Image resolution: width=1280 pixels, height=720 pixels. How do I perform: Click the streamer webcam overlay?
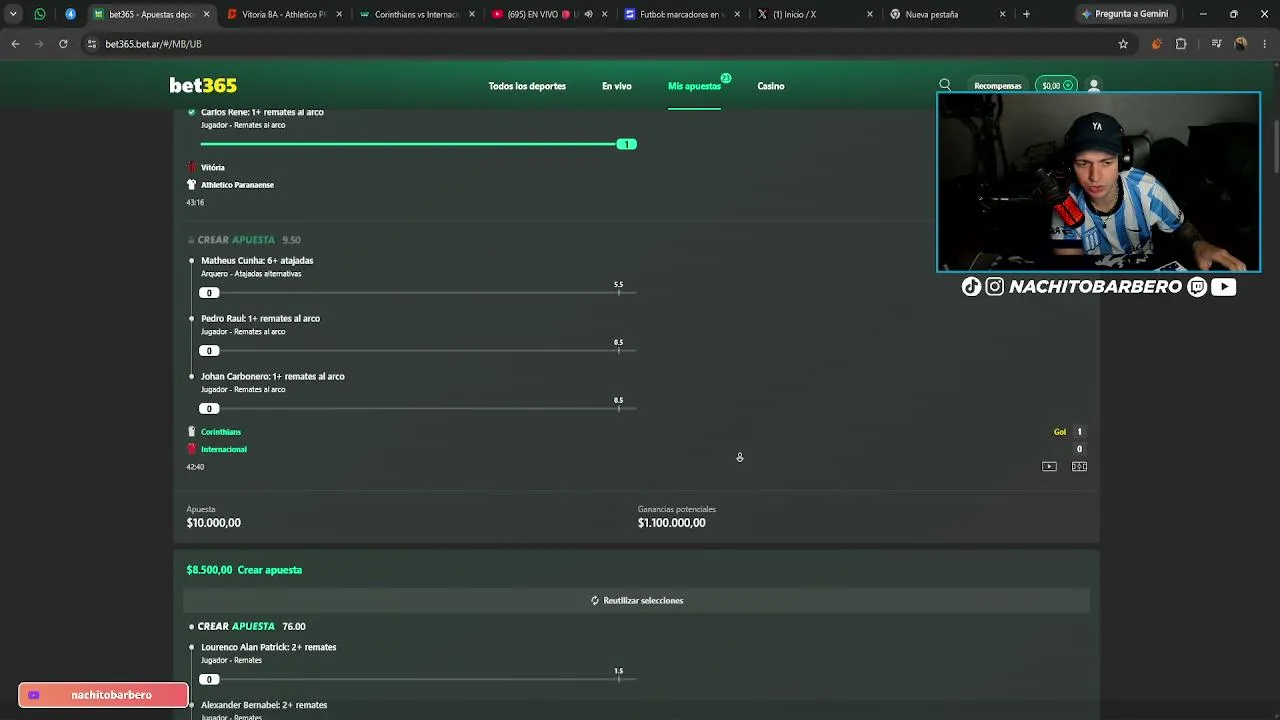[x=1098, y=182]
